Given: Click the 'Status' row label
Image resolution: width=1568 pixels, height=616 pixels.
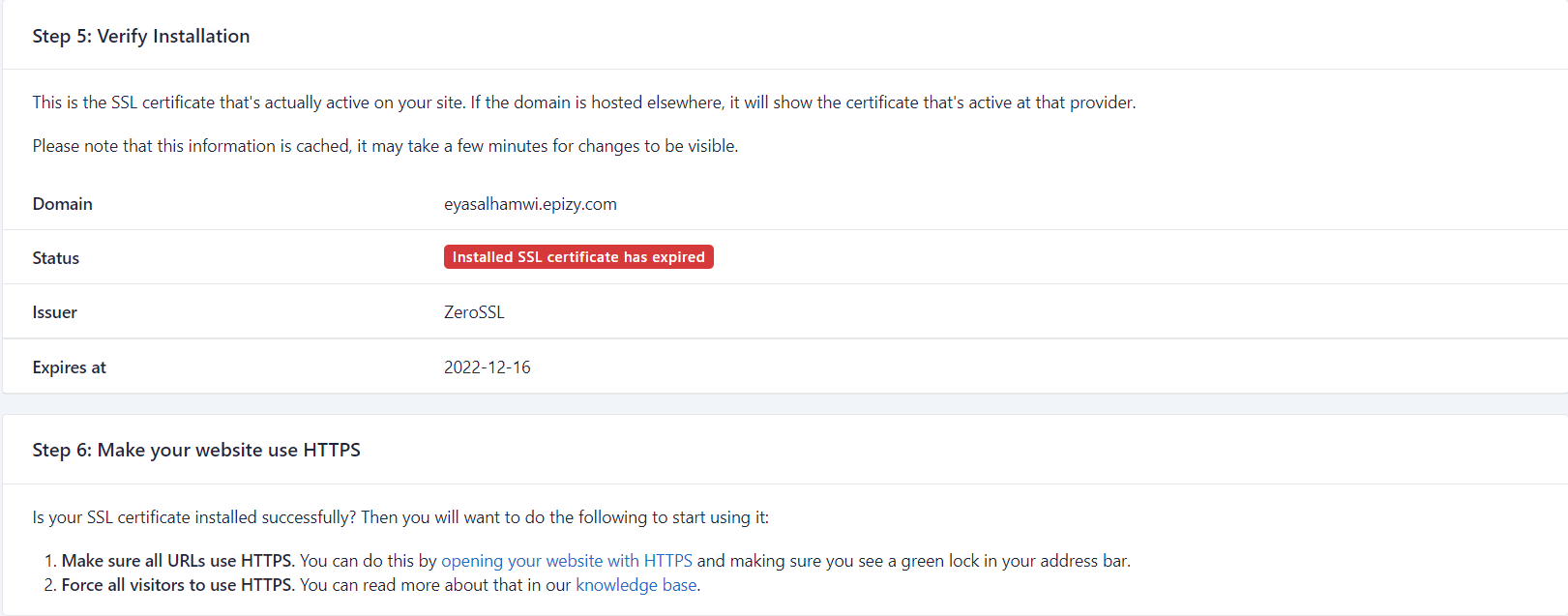Looking at the screenshot, I should pyautogui.click(x=56, y=258).
